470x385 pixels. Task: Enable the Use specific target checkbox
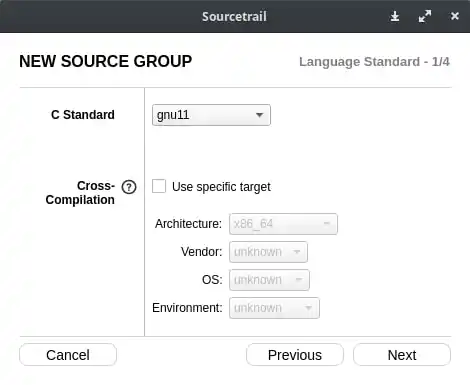point(159,186)
